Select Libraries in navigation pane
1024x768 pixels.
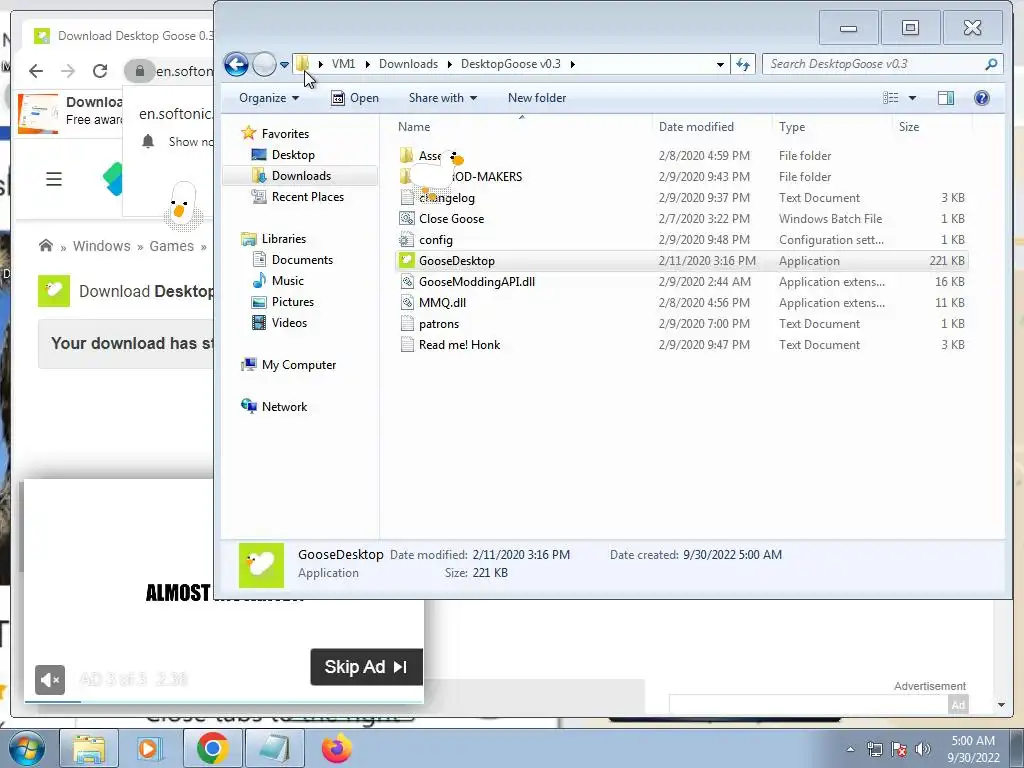click(x=283, y=239)
